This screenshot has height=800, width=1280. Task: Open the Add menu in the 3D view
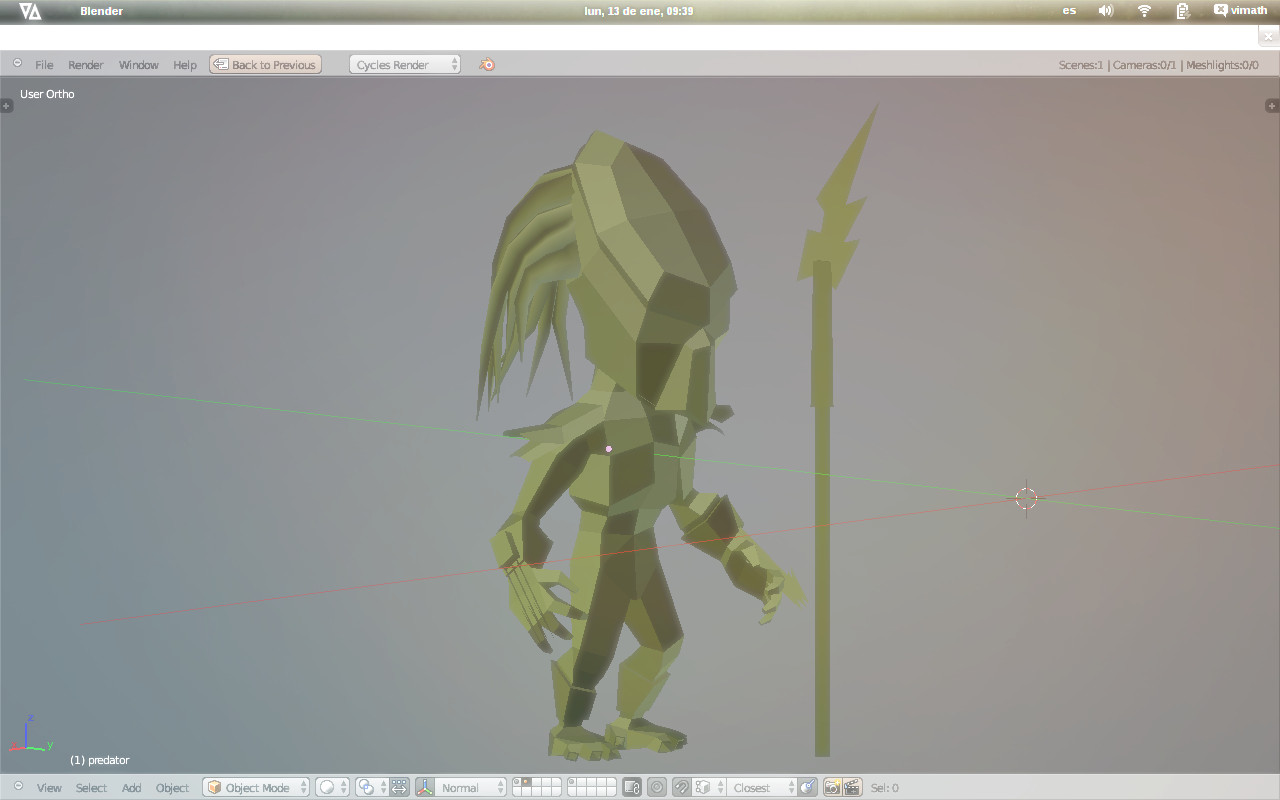point(131,788)
